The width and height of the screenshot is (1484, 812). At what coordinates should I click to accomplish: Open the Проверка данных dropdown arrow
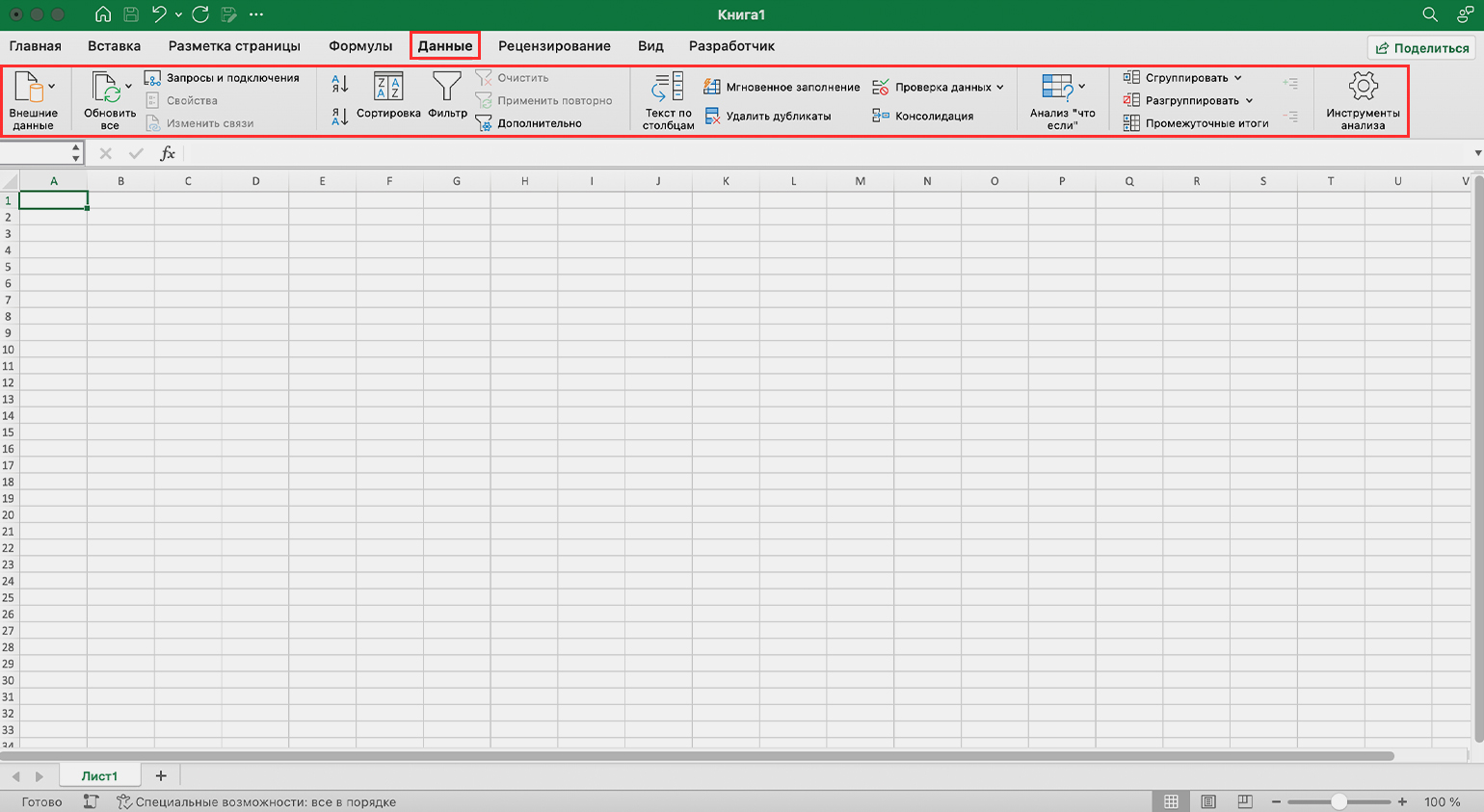pos(1000,88)
